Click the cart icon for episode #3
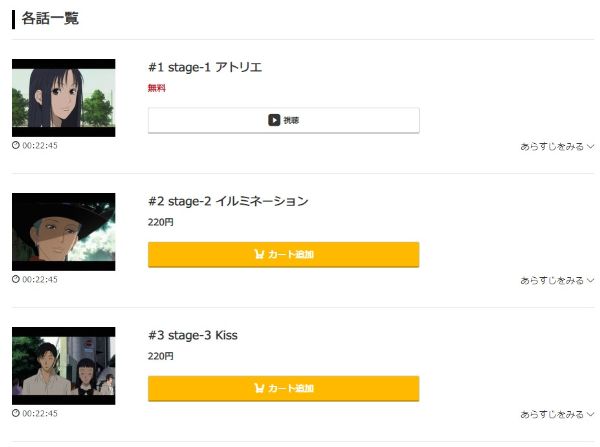 [x=260, y=388]
